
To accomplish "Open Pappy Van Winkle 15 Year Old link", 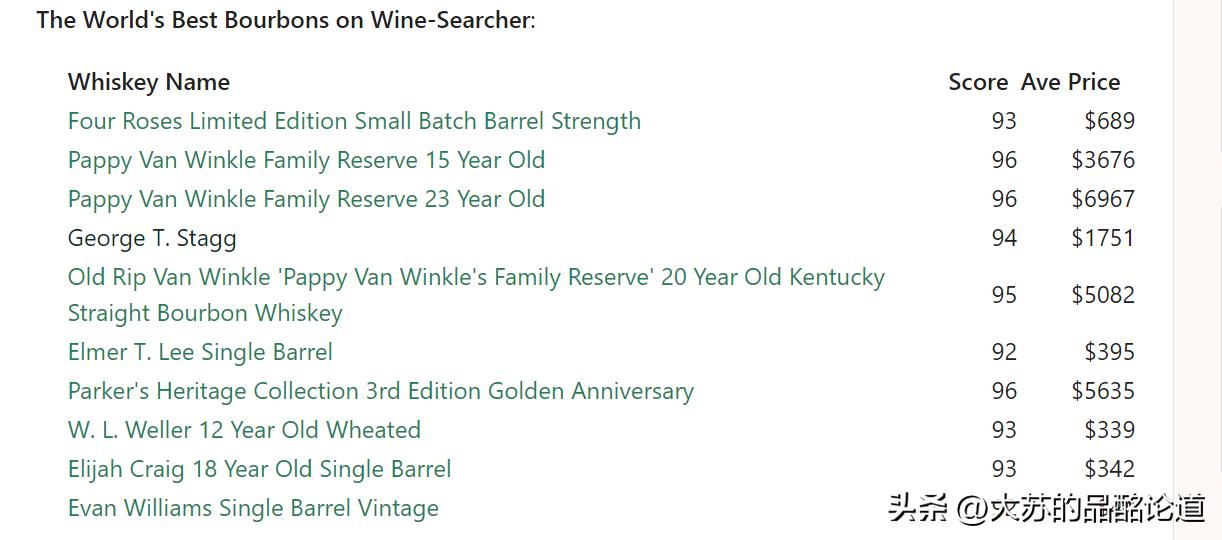I will pos(306,160).
